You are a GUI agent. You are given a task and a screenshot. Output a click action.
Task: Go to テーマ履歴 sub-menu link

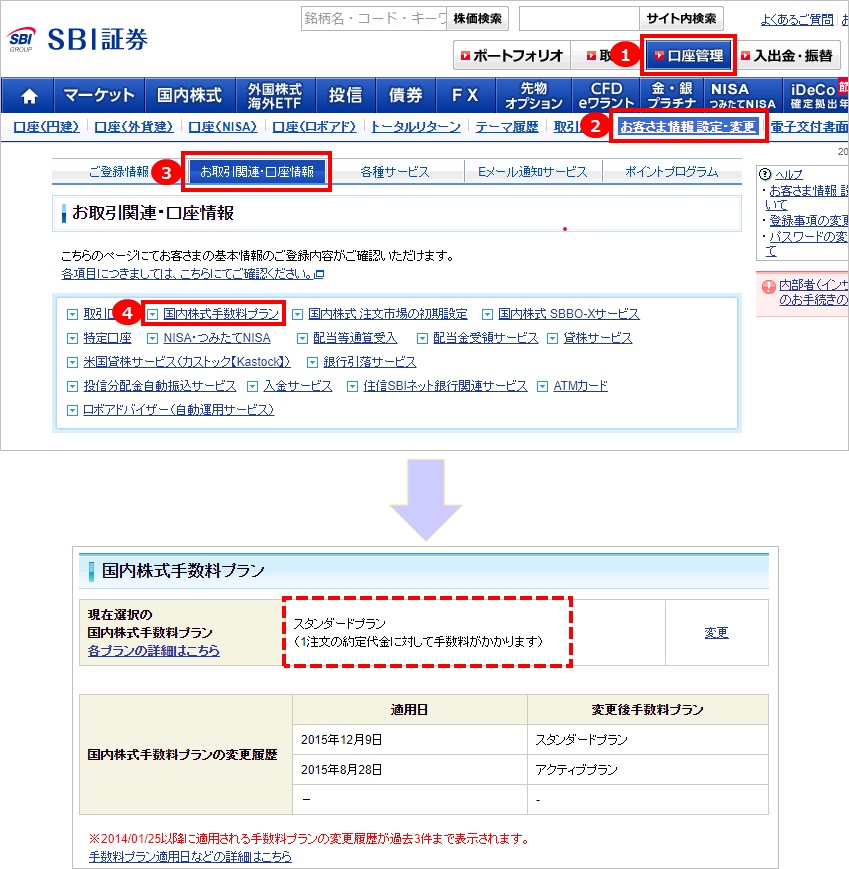point(507,127)
